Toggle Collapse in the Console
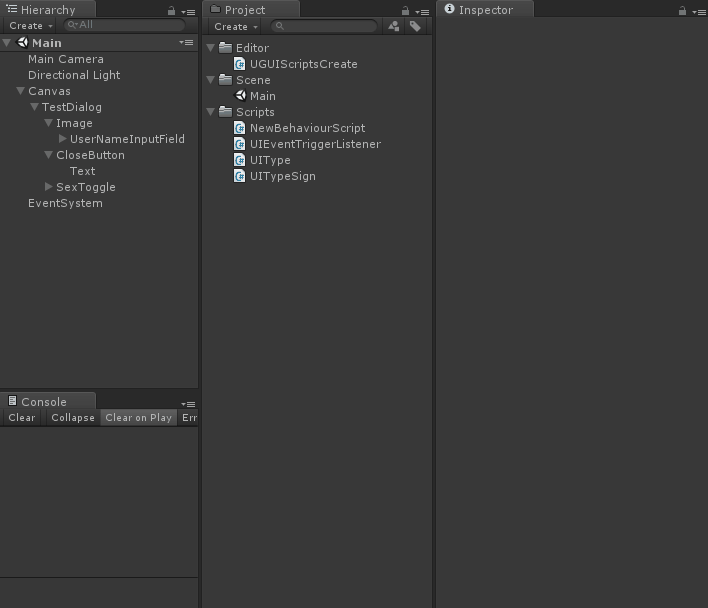 [73, 418]
